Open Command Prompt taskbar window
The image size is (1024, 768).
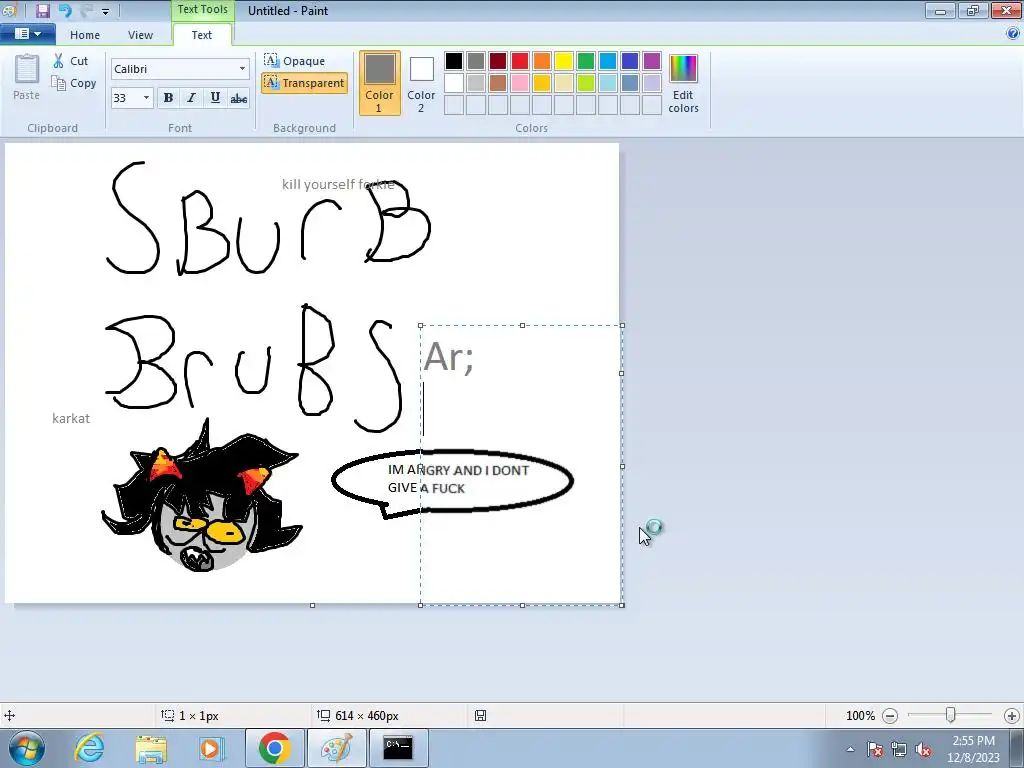click(398, 748)
